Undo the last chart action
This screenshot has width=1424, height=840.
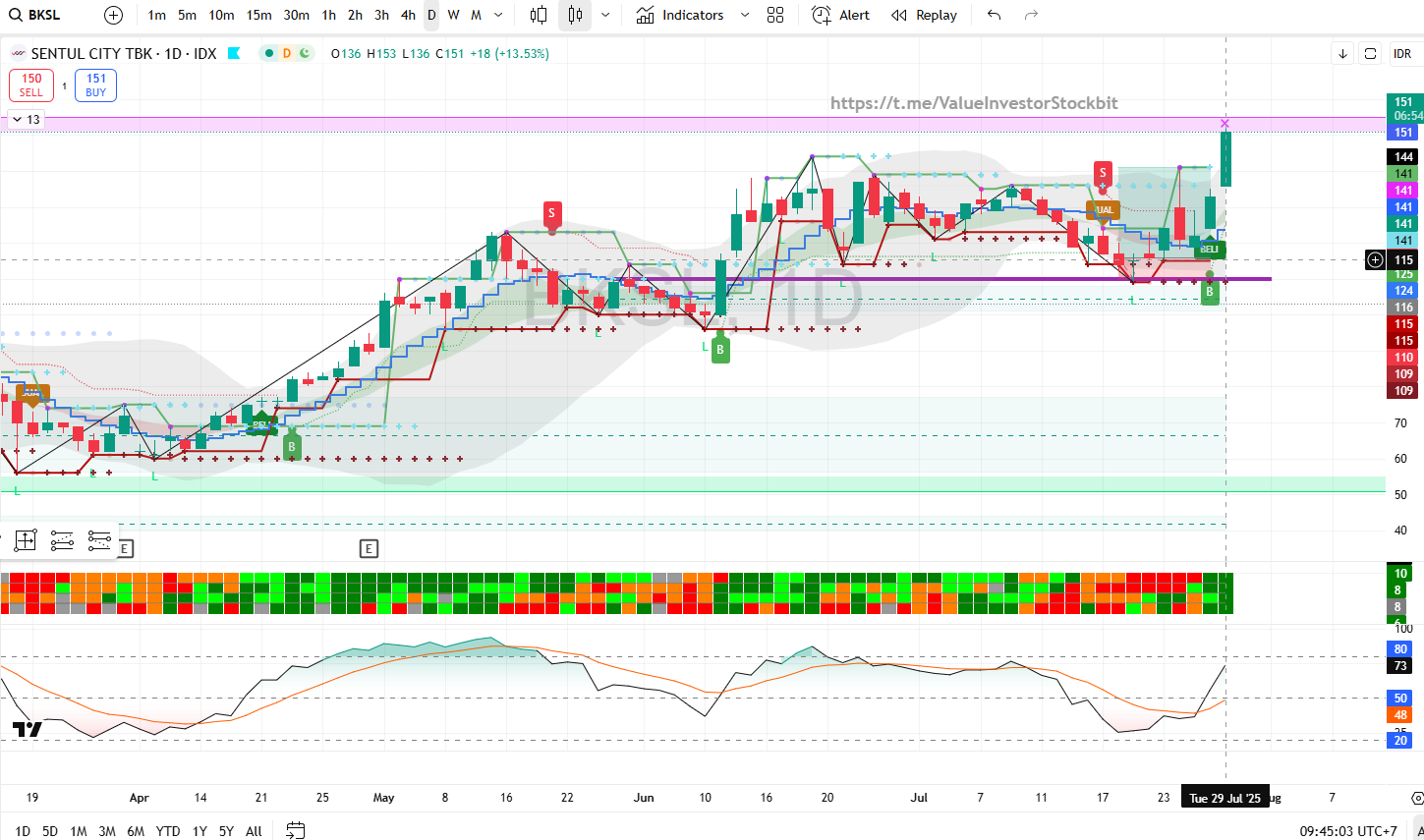click(x=995, y=15)
